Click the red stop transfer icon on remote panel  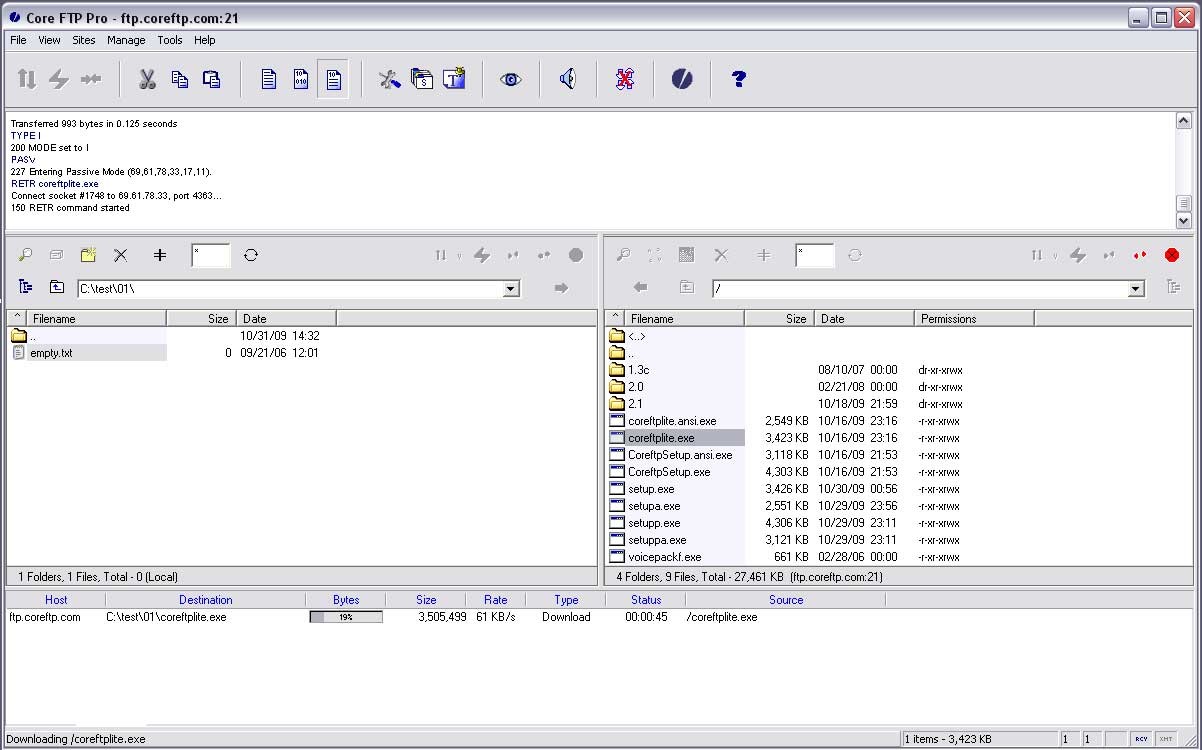coord(1171,255)
